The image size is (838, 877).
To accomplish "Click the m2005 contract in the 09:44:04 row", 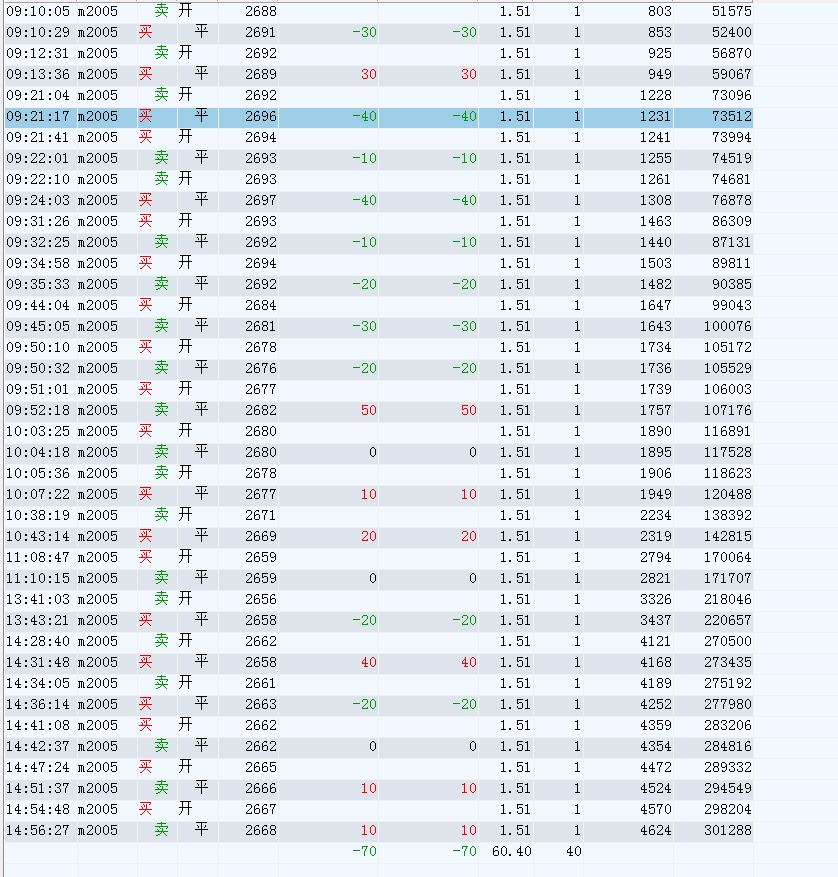I will 97,305.
